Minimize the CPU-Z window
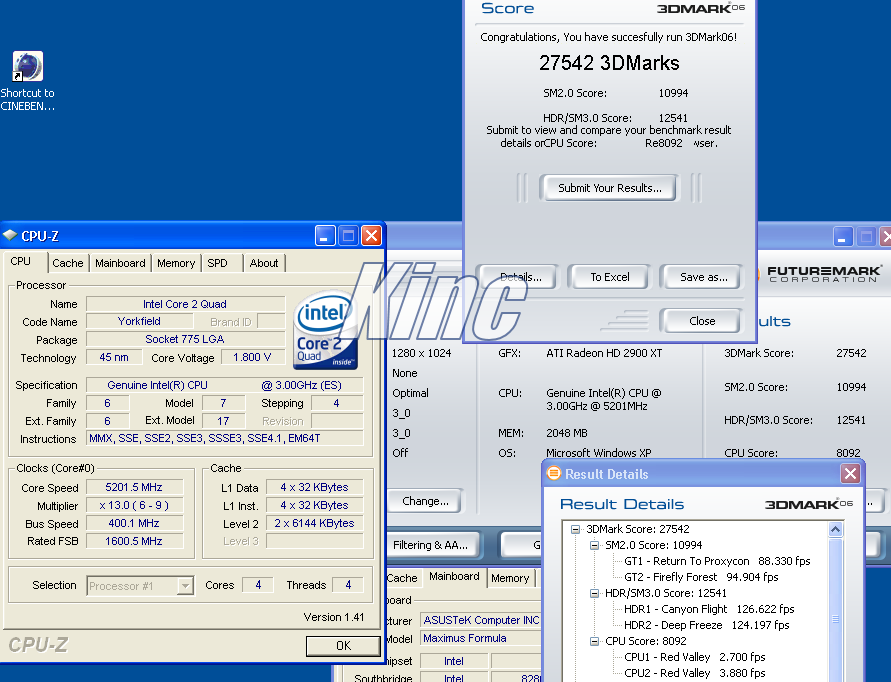 pyautogui.click(x=325, y=236)
